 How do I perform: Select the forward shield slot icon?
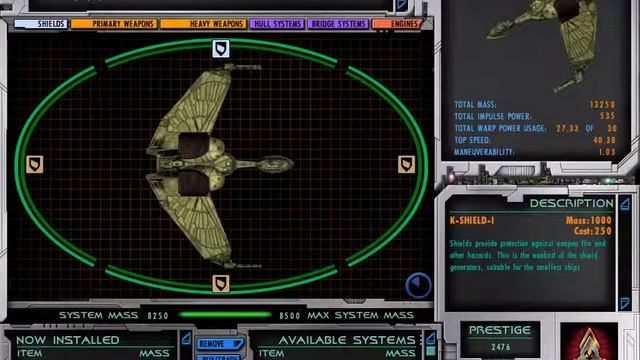(221, 49)
